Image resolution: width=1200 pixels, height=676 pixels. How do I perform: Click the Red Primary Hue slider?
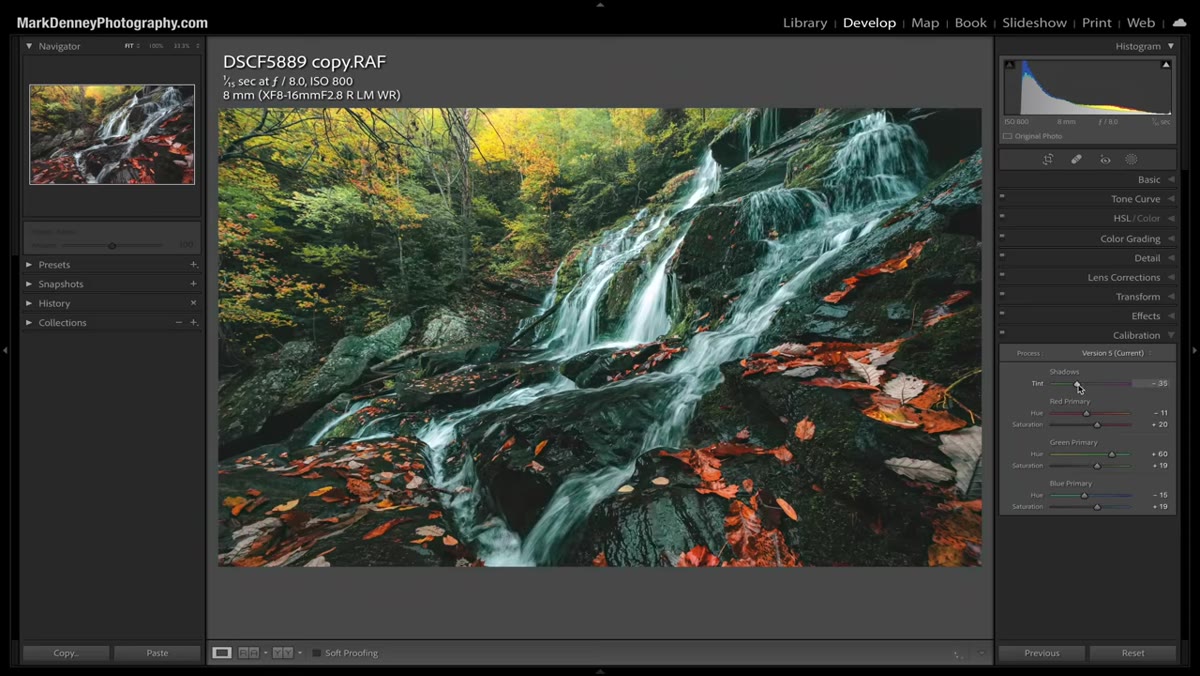coord(1090,413)
